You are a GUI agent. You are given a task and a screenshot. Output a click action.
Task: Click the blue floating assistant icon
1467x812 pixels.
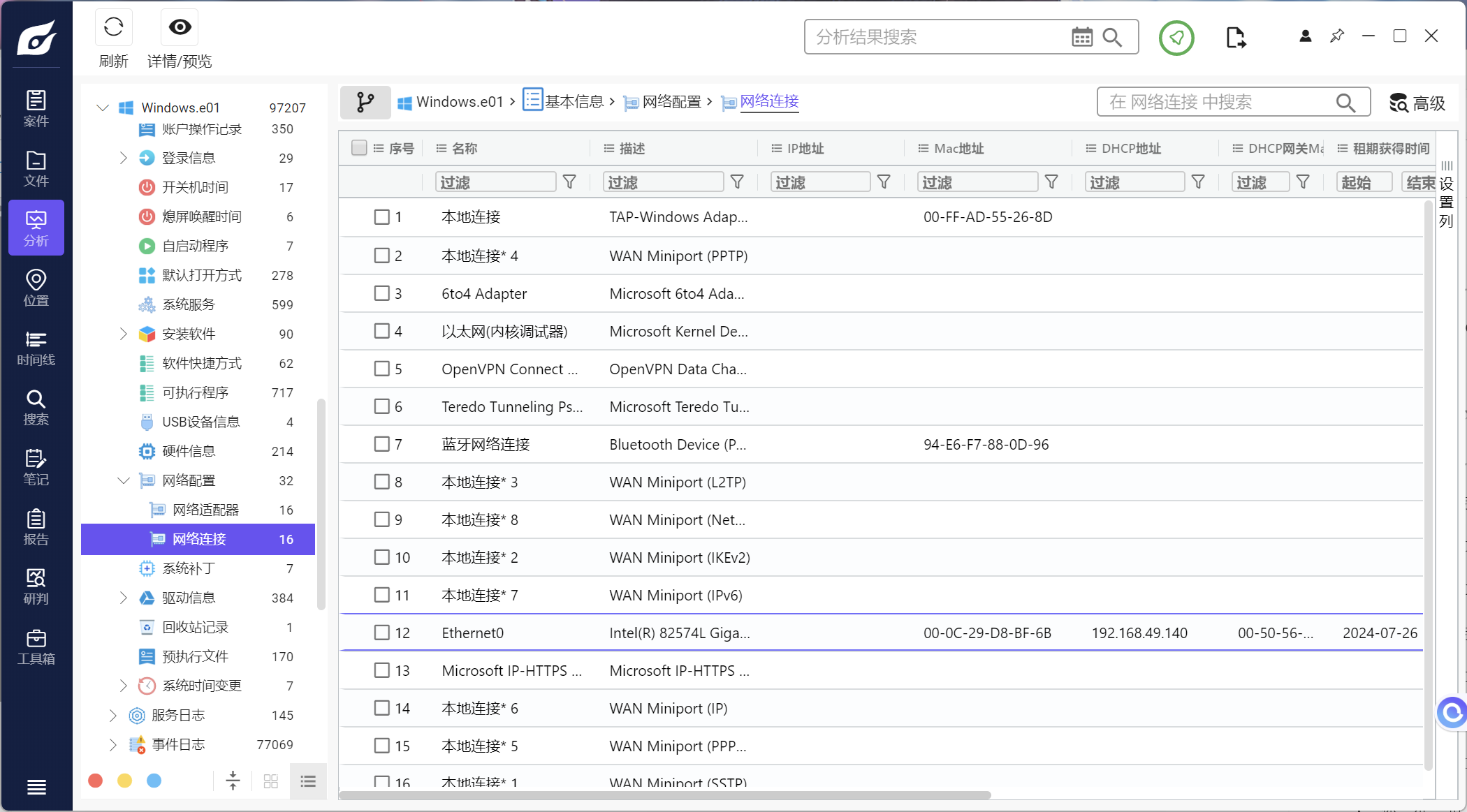click(x=1452, y=713)
